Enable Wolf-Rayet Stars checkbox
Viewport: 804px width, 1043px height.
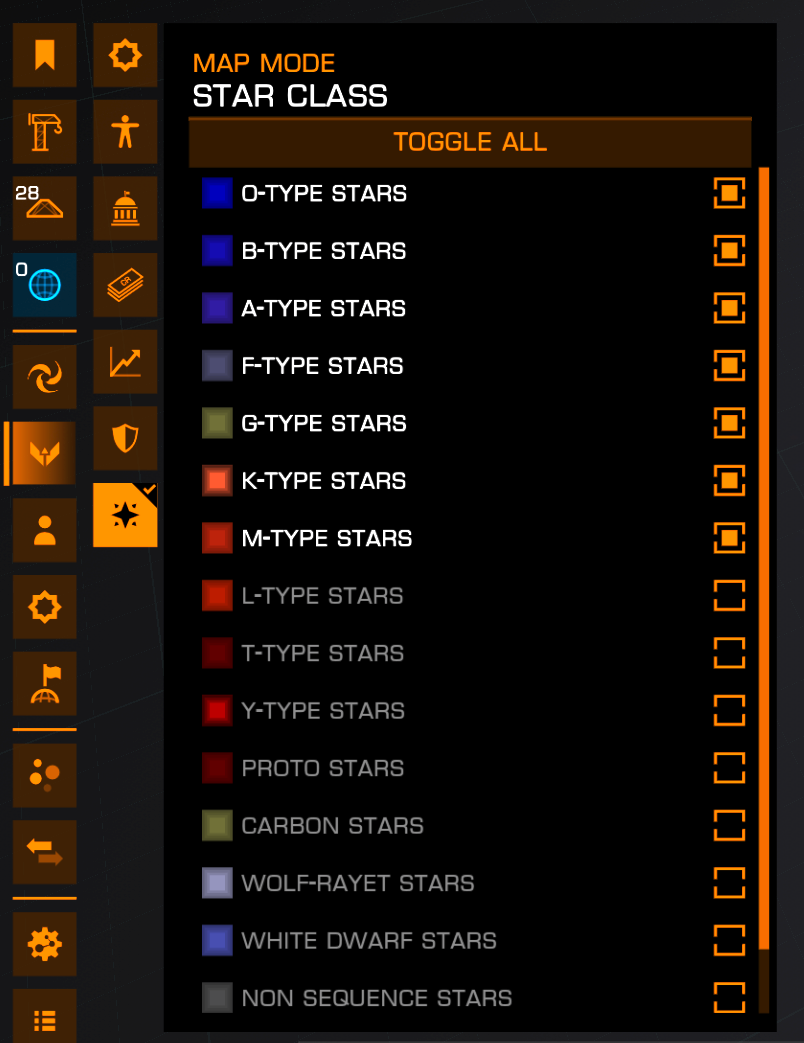click(x=729, y=883)
